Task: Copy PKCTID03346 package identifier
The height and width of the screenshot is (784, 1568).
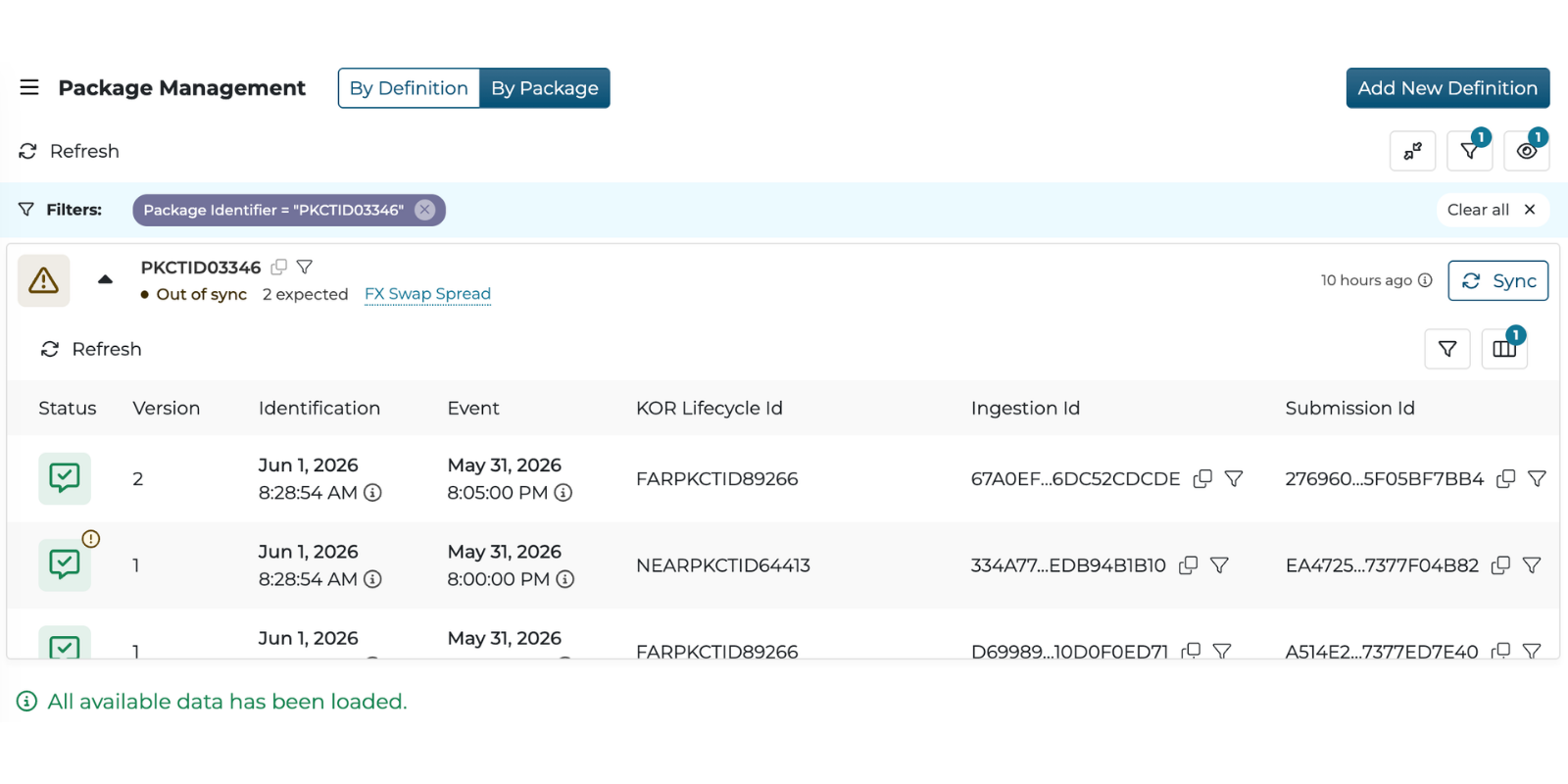Action: (279, 267)
